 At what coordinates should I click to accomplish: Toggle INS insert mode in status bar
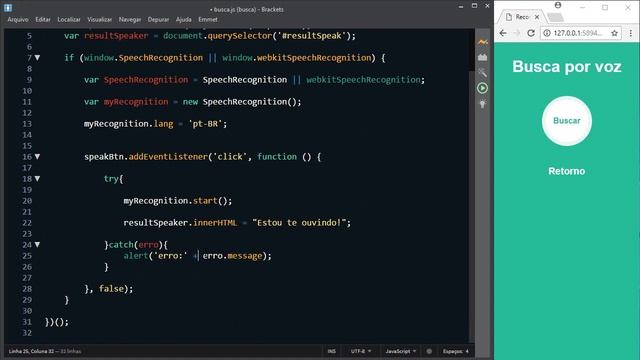click(331, 351)
